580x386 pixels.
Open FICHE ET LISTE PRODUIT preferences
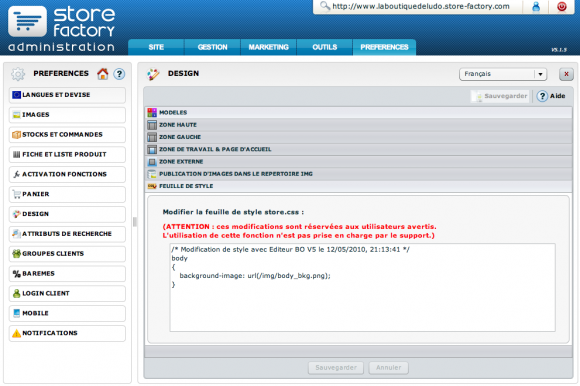pyautogui.click(x=67, y=155)
